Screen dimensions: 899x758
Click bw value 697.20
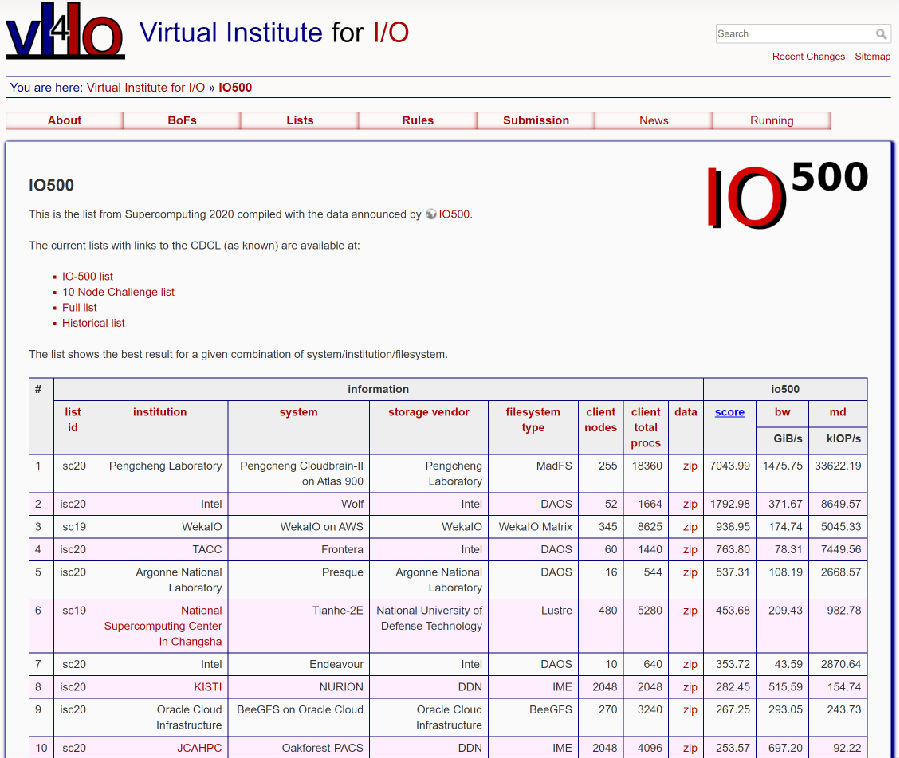click(785, 748)
